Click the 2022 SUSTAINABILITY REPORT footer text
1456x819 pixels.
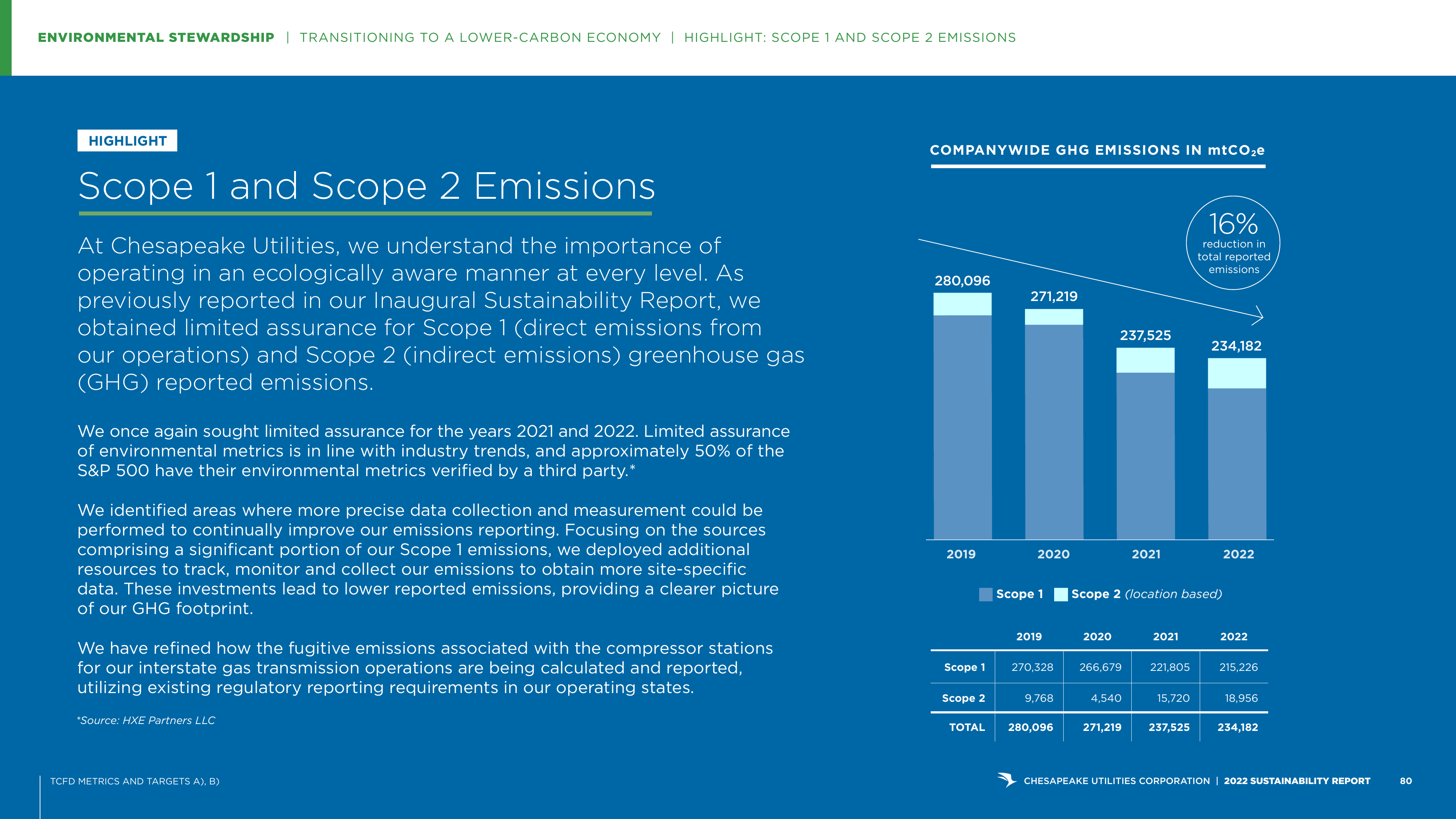click(x=1297, y=781)
